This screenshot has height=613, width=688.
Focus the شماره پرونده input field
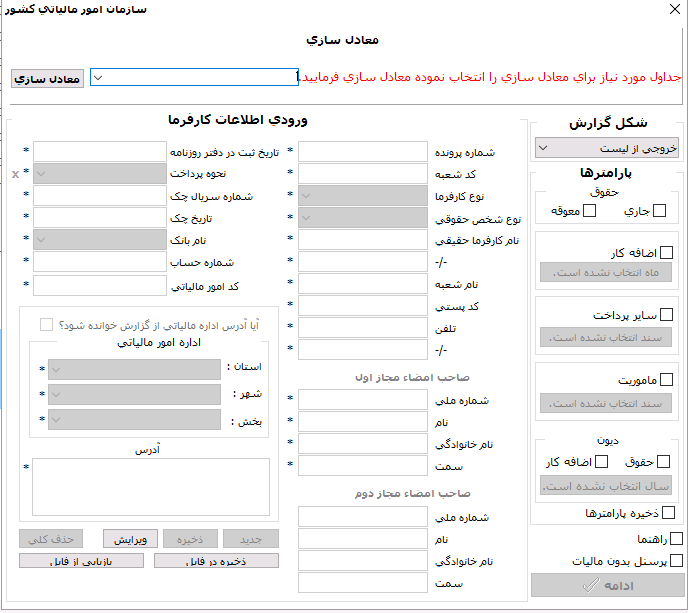coord(363,151)
